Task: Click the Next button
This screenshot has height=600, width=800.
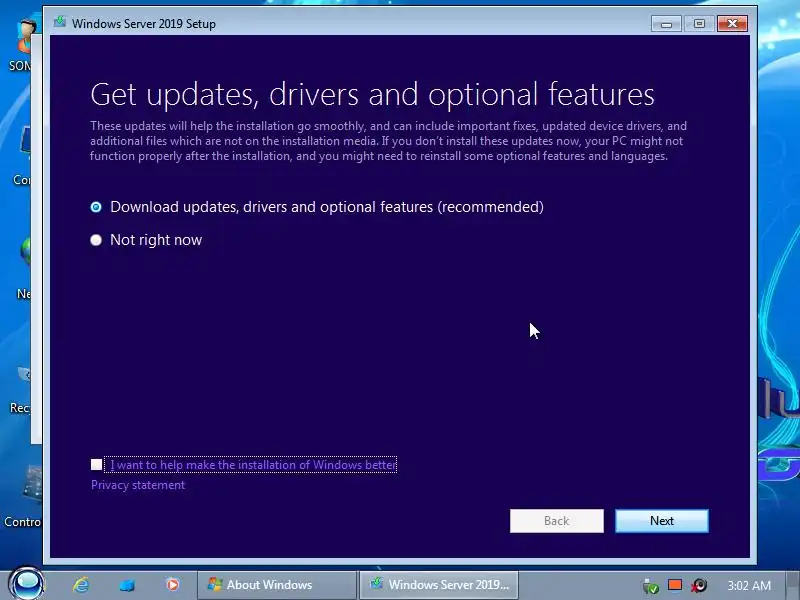Action: coord(662,521)
